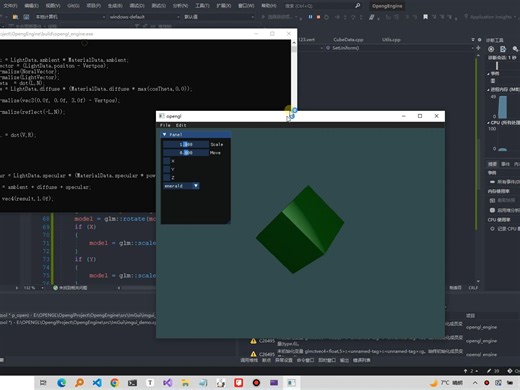Image resolution: width=520 pixels, height=390 pixels.
Task: Select the Events tab in diagnostic tools
Action: point(505,164)
